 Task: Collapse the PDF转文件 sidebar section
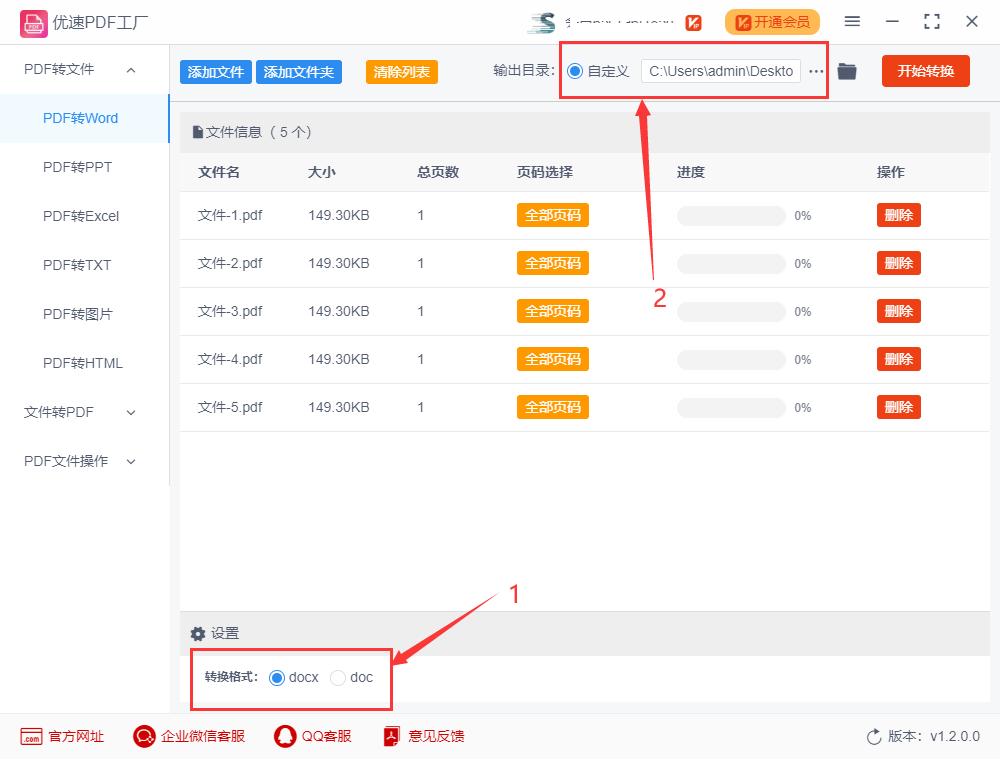coord(129,70)
